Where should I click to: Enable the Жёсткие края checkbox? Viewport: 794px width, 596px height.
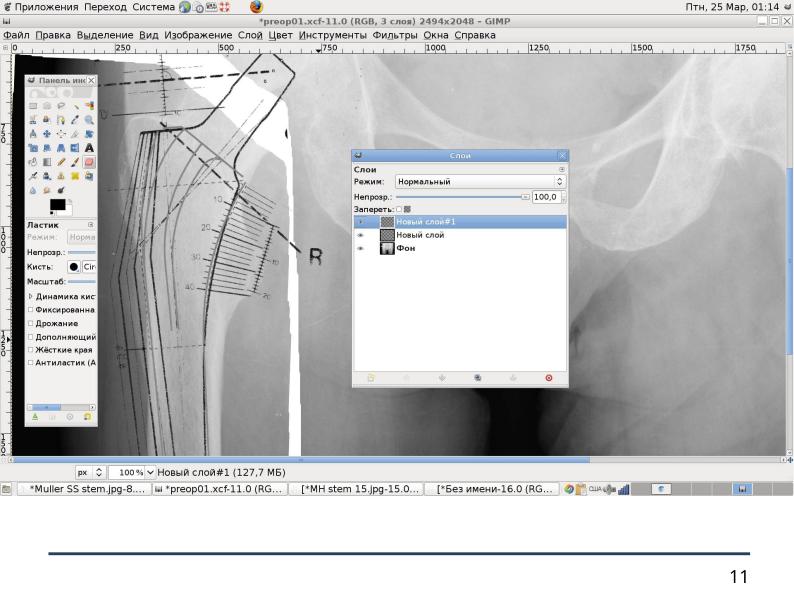[x=31, y=350]
